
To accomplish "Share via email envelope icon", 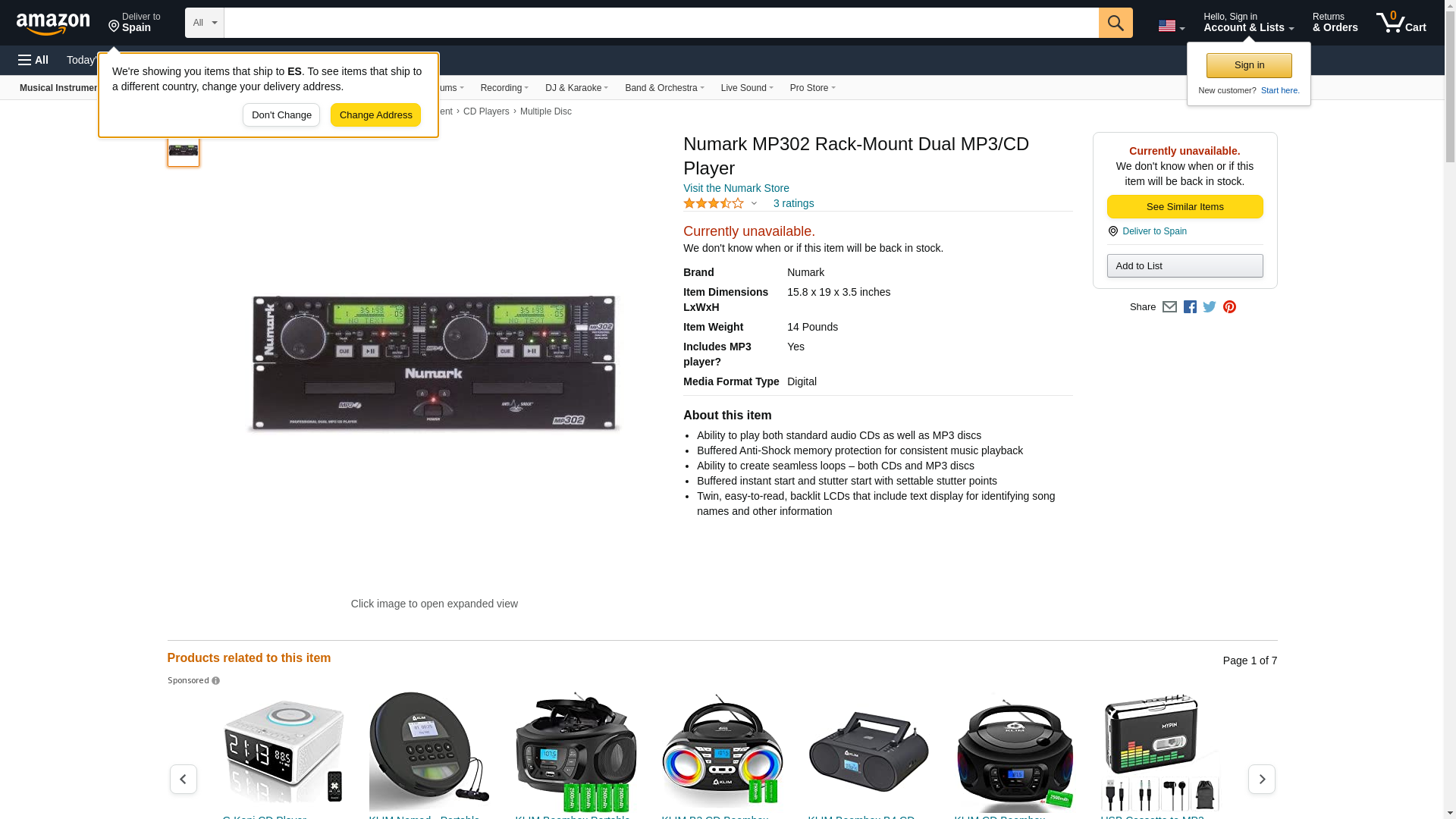I will 1169,307.
